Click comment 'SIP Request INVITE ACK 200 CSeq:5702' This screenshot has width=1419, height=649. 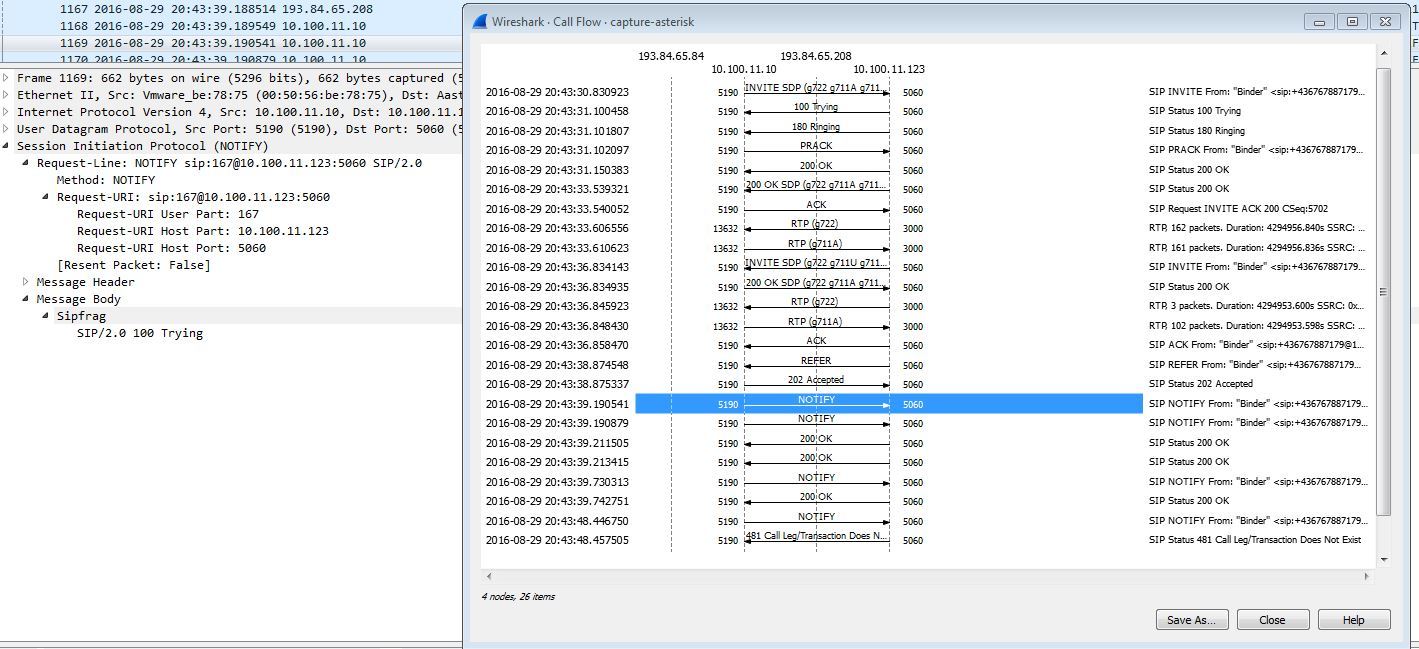[1238, 209]
